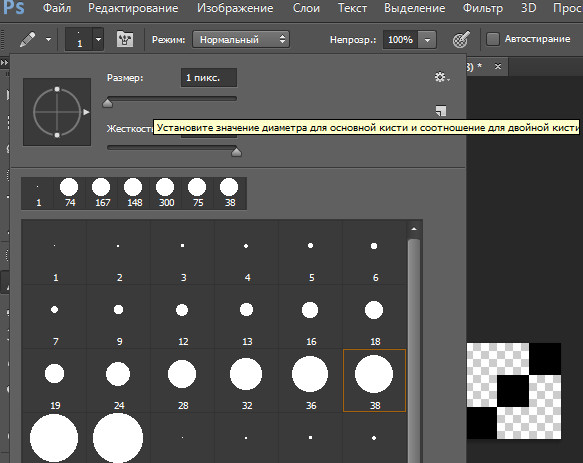583x463 pixels.
Task: Open the Фильтр menu
Action: point(483,8)
